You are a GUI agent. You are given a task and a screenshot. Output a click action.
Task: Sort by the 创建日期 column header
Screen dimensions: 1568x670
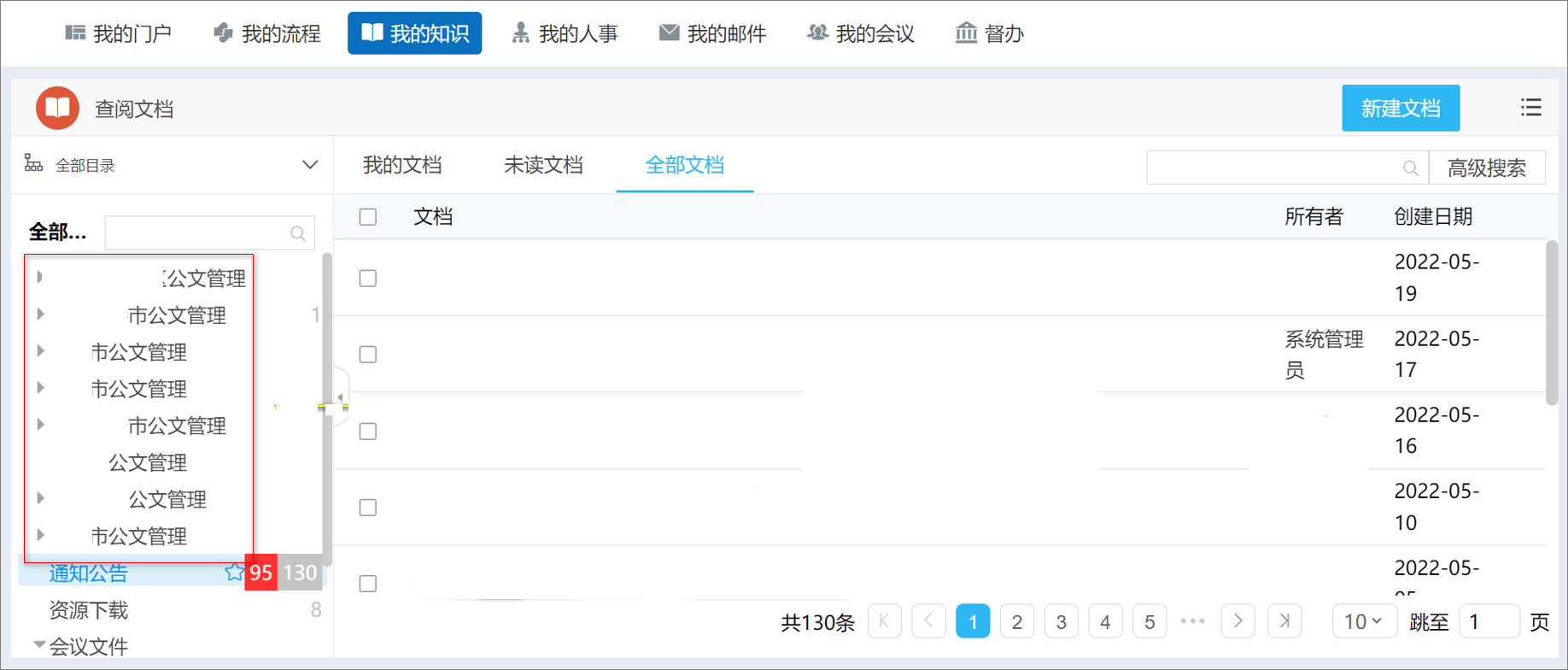(x=1433, y=217)
